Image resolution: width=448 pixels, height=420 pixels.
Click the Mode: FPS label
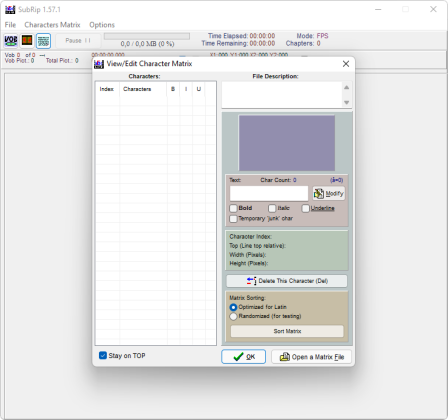[312, 36]
